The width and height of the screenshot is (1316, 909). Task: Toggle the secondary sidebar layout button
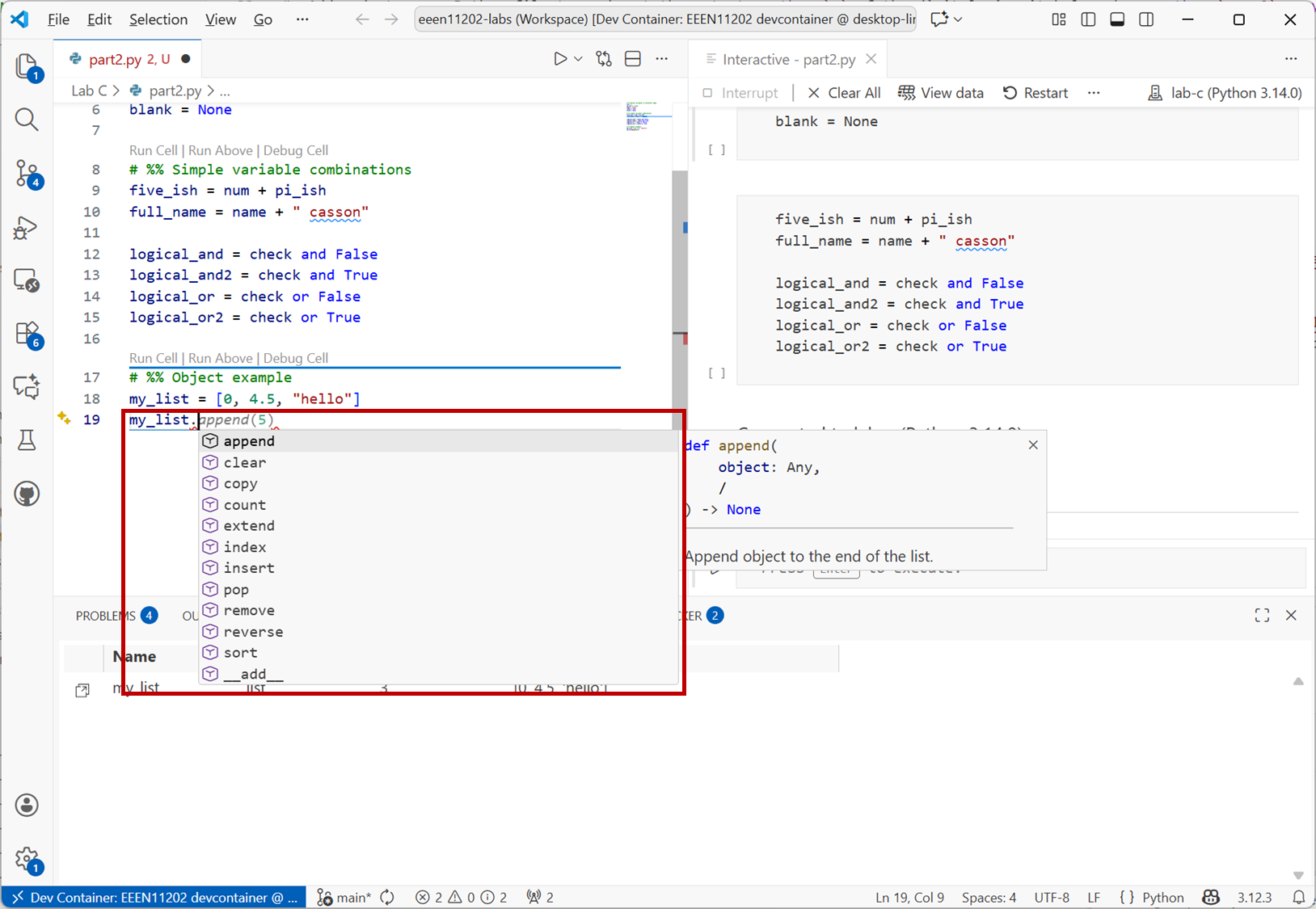click(x=1146, y=19)
